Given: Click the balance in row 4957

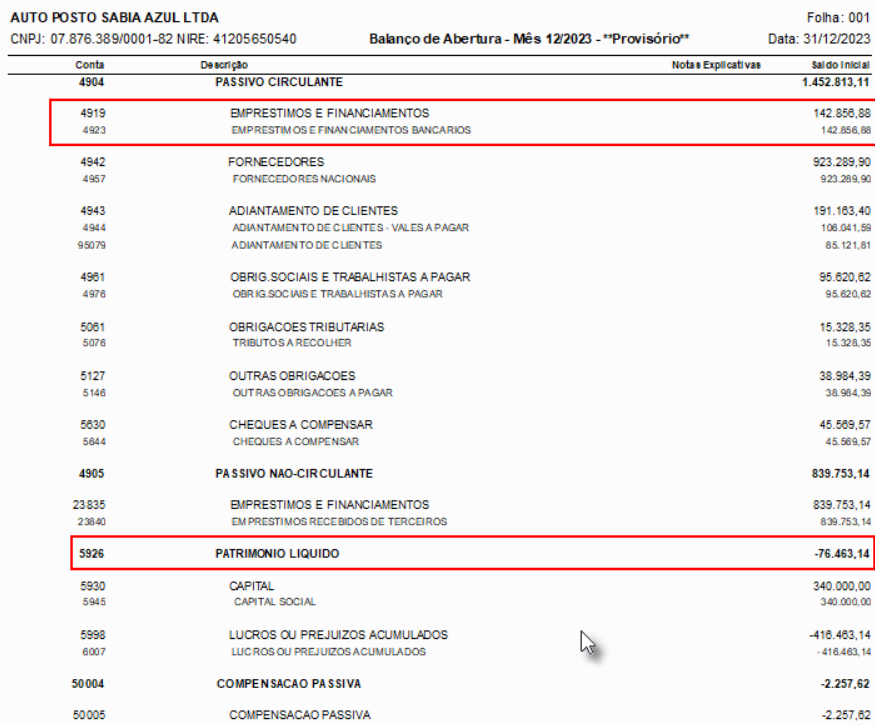Looking at the screenshot, I should (x=845, y=179).
